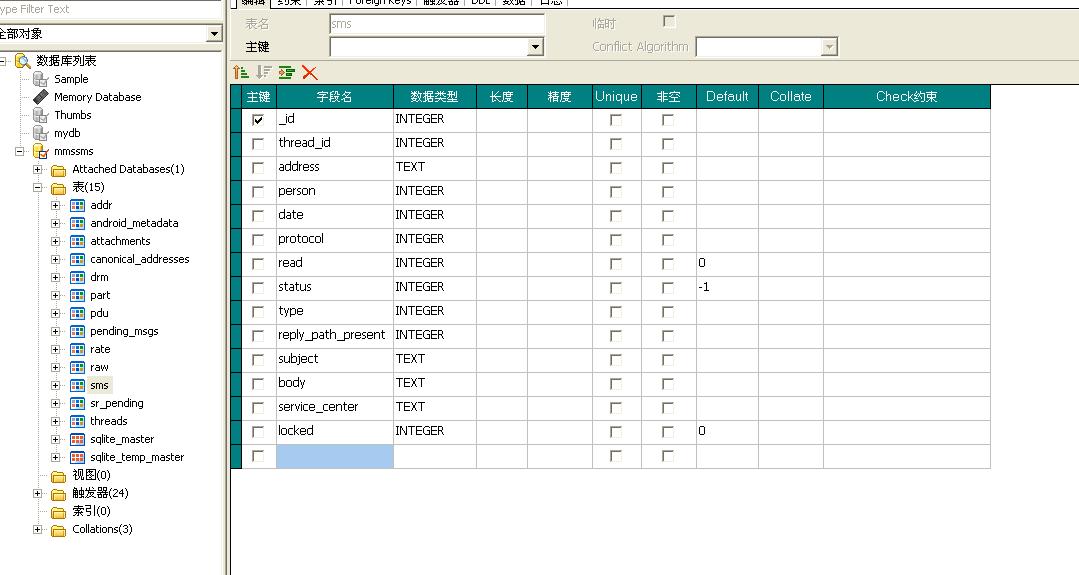Click the Default column header
Image resolution: width=1079 pixels, height=575 pixels.
(727, 97)
